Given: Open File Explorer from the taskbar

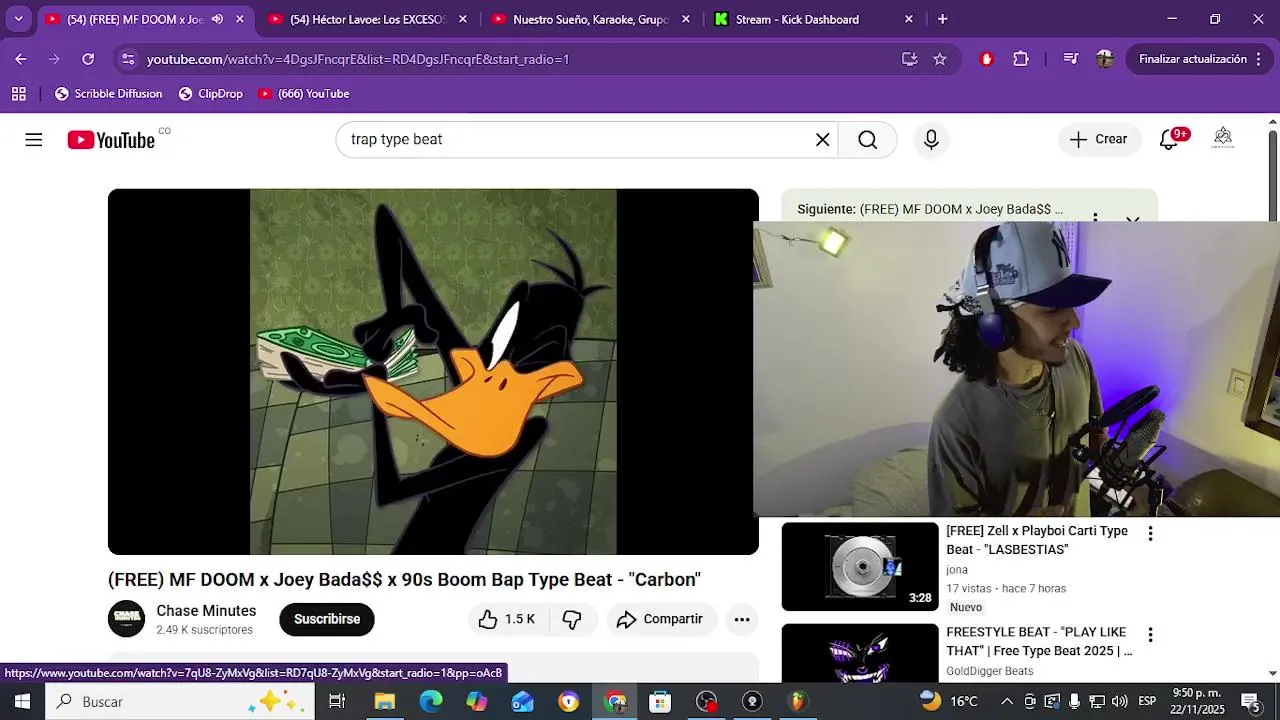Looking at the screenshot, I should (x=385, y=701).
